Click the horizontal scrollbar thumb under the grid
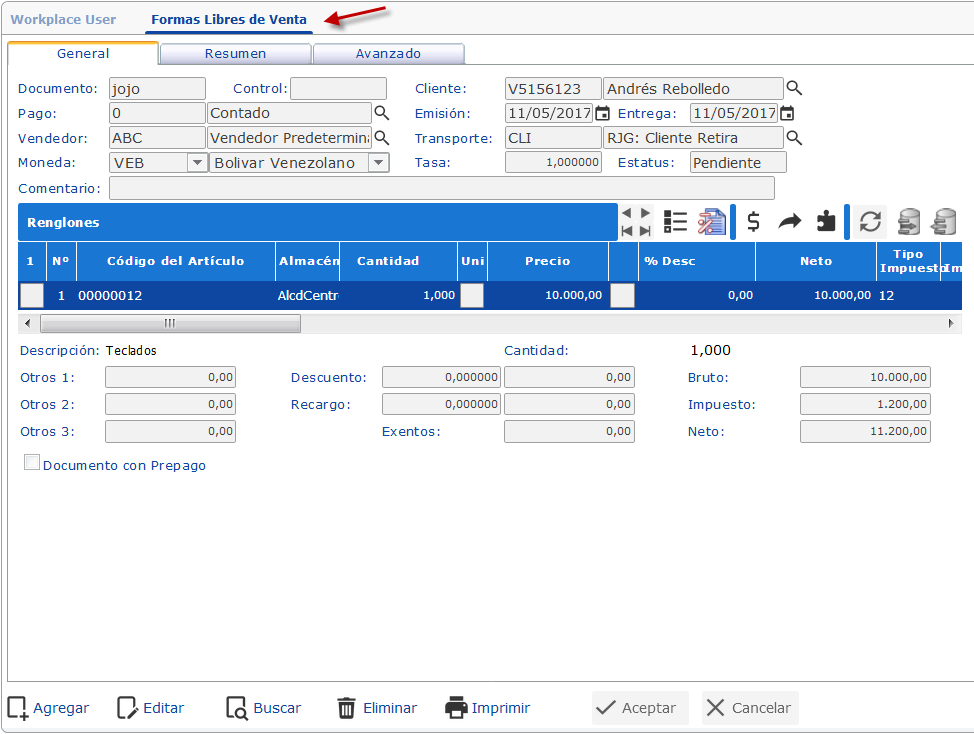The height and width of the screenshot is (734, 974). click(170, 323)
